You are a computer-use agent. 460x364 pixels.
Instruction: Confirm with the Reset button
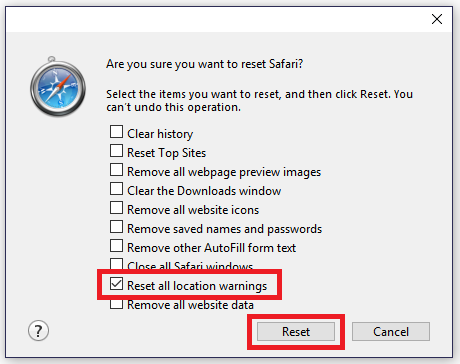coord(296,332)
